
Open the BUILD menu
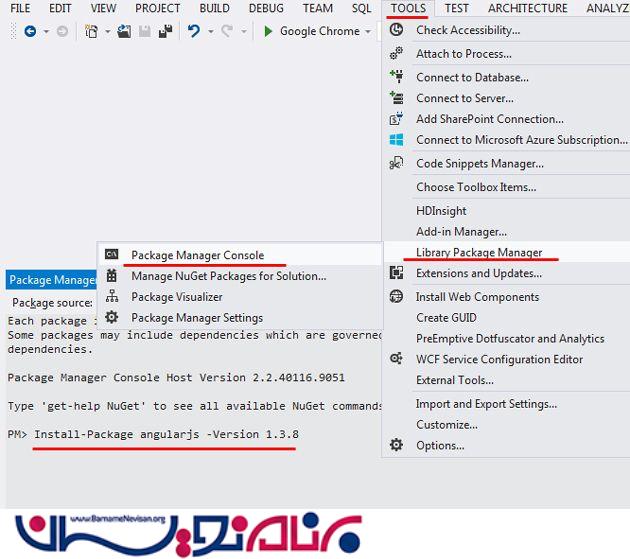coord(214,8)
